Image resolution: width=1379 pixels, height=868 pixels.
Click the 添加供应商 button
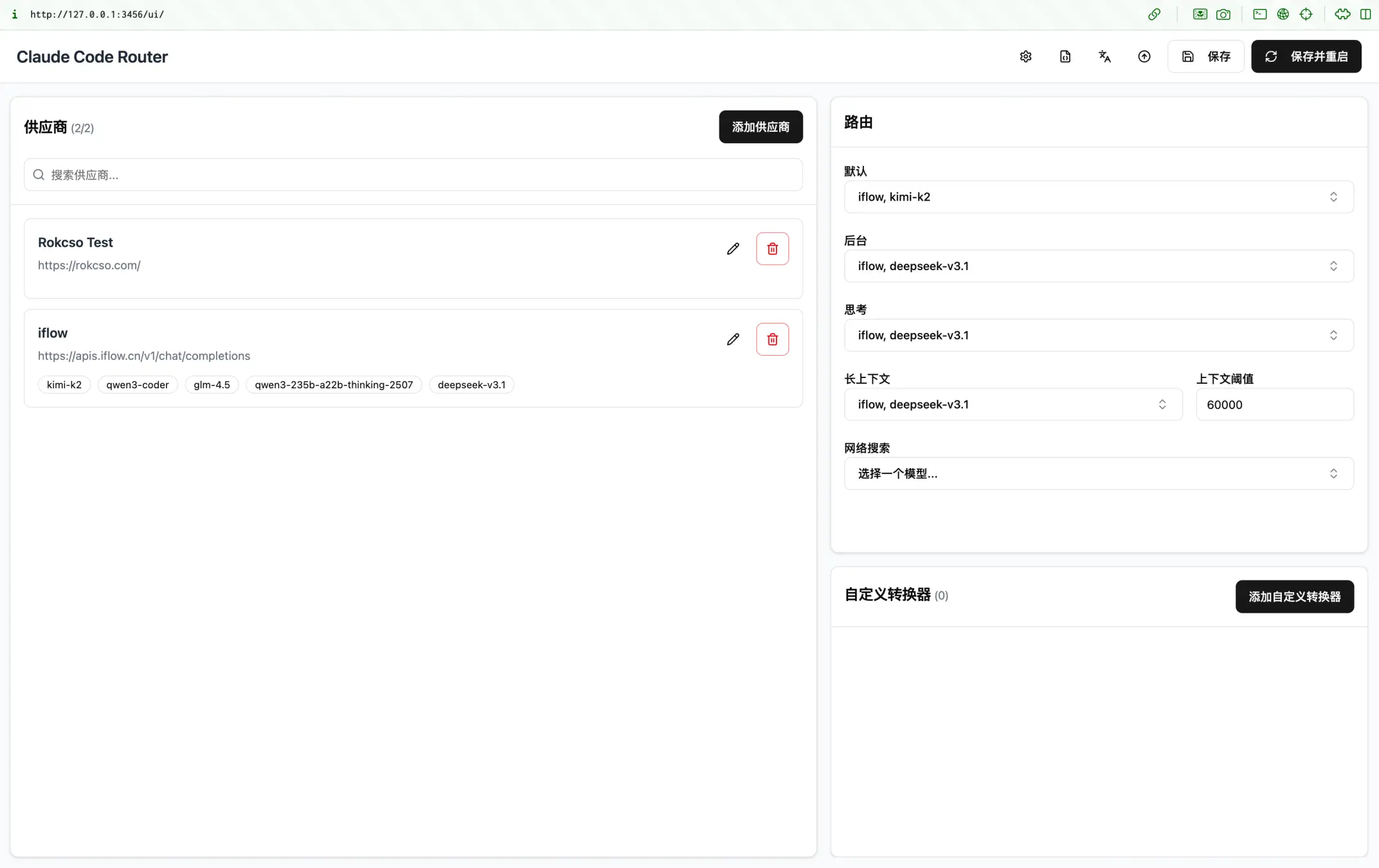pos(761,127)
